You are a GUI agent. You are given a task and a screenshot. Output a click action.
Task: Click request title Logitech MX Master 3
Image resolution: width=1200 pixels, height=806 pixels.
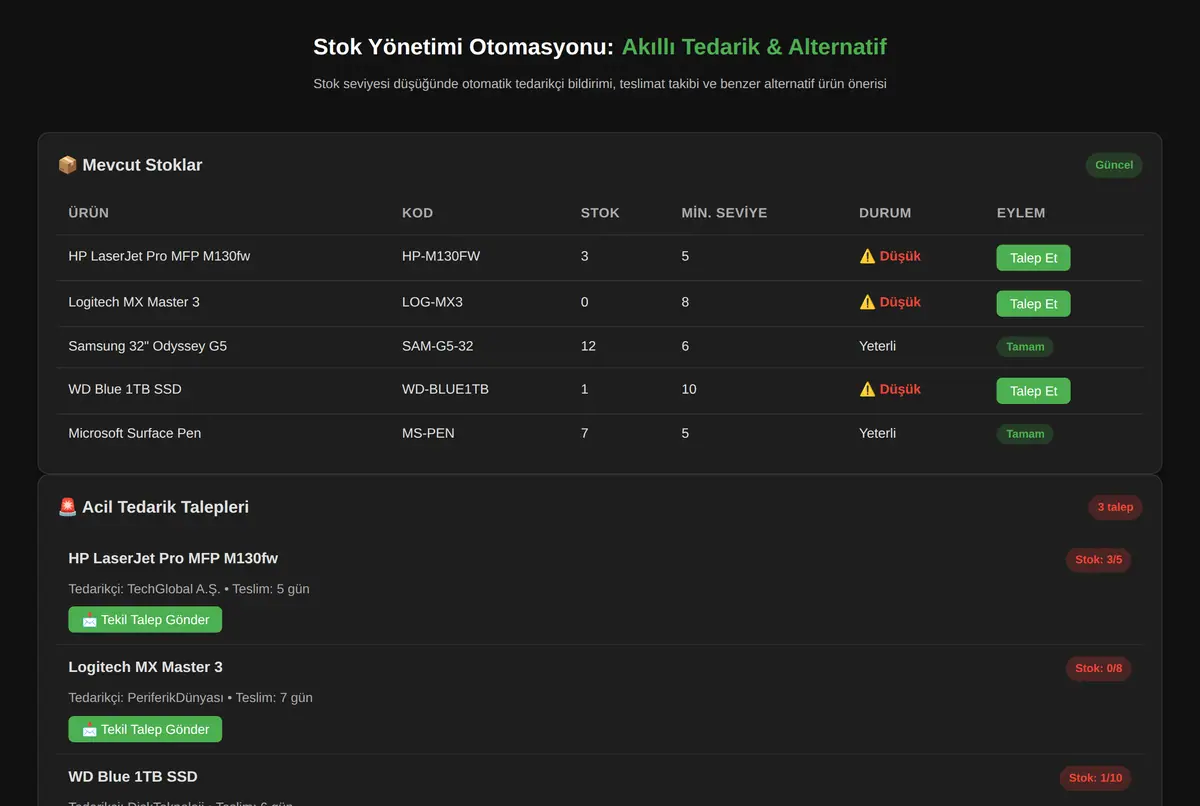[145, 667]
